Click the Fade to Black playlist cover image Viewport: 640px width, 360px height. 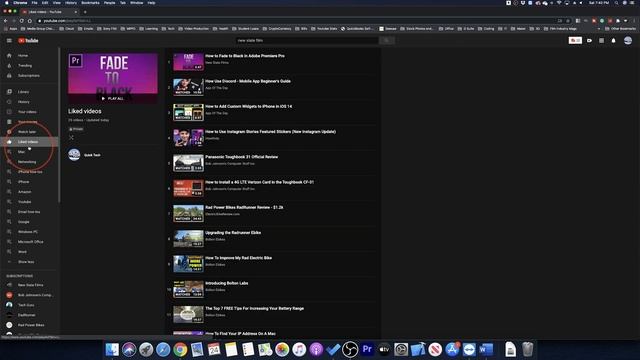coord(113,78)
